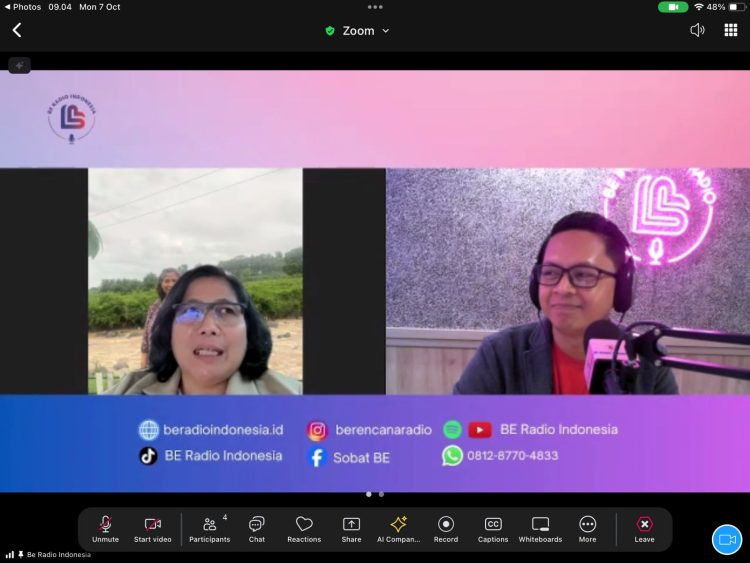750x563 pixels.
Task: Return to Photos app from status bar
Action: [x=22, y=7]
